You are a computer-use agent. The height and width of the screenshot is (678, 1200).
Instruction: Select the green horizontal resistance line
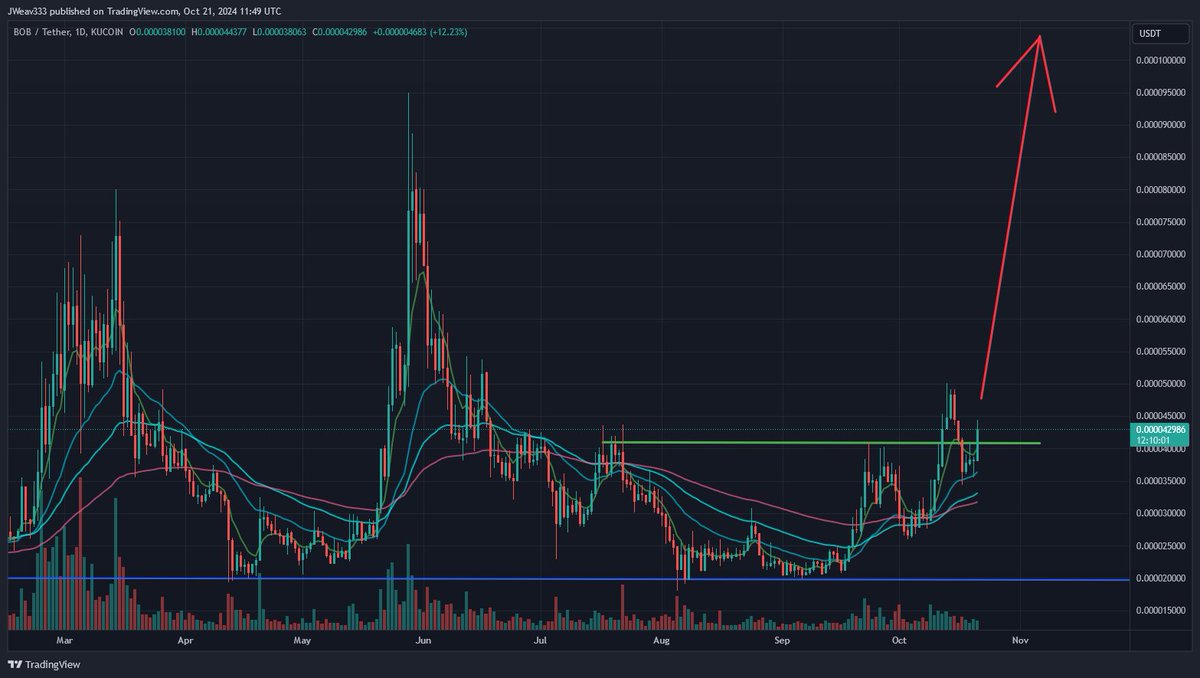click(820, 442)
